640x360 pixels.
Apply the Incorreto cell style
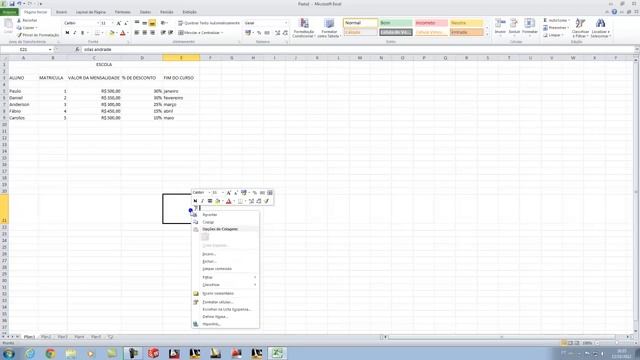431,23
